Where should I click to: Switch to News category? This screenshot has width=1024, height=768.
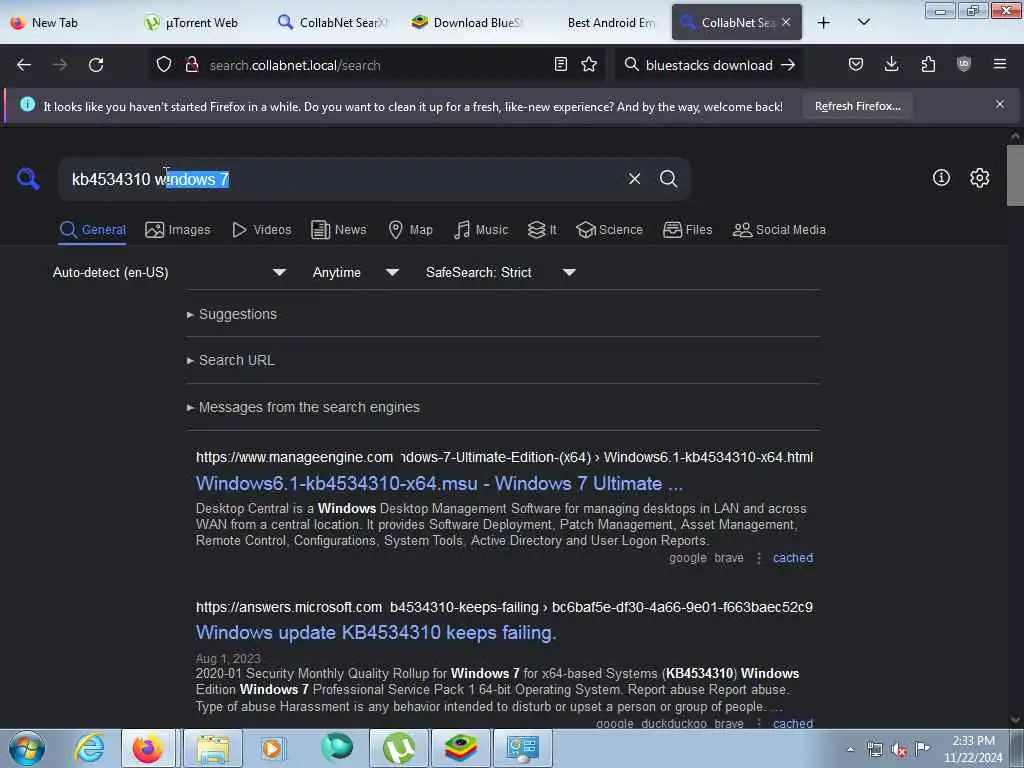[x=338, y=230]
